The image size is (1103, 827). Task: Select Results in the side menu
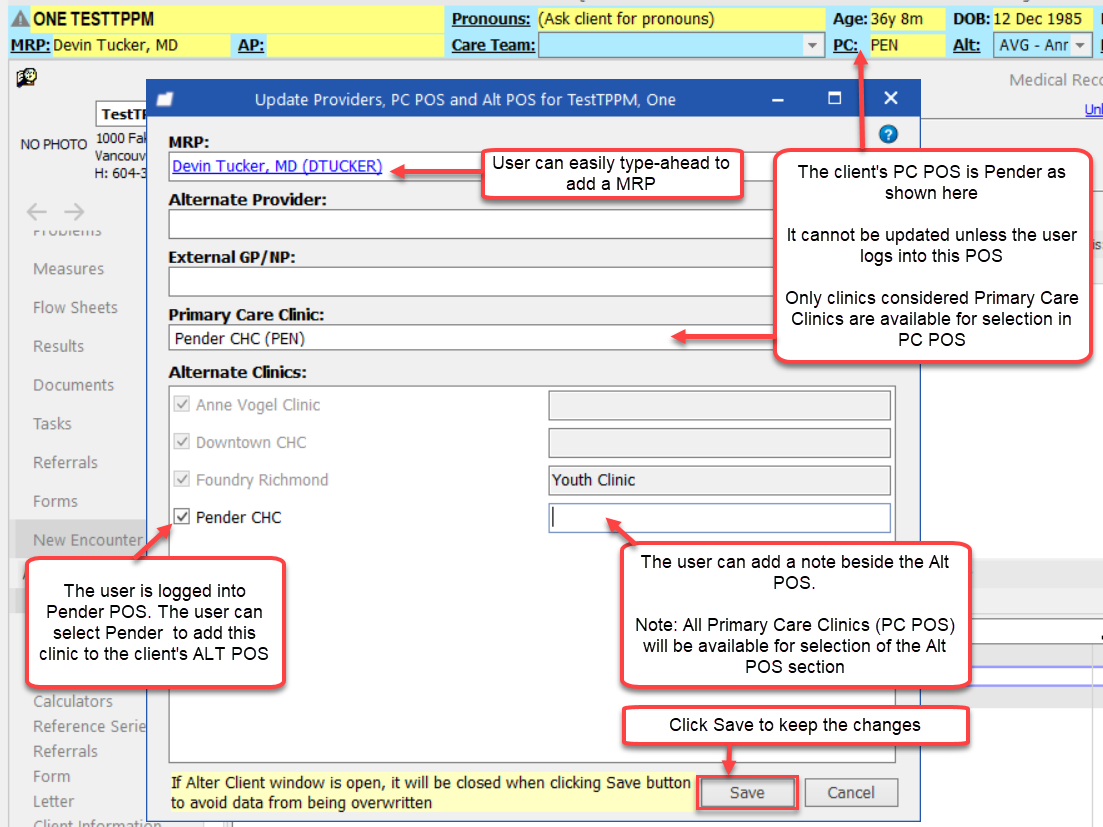[x=58, y=346]
